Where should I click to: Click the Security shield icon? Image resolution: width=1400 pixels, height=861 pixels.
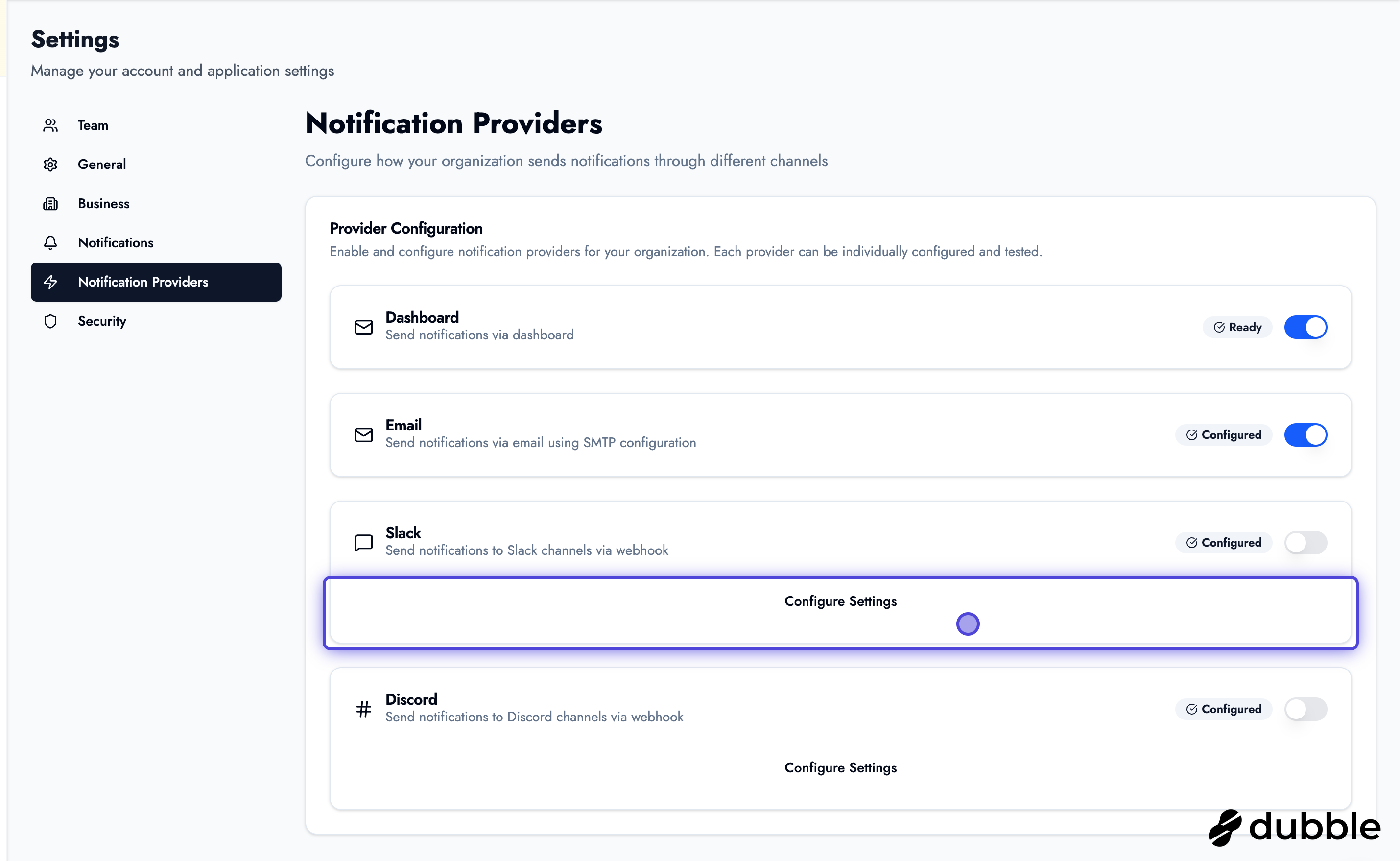pyautogui.click(x=50, y=321)
